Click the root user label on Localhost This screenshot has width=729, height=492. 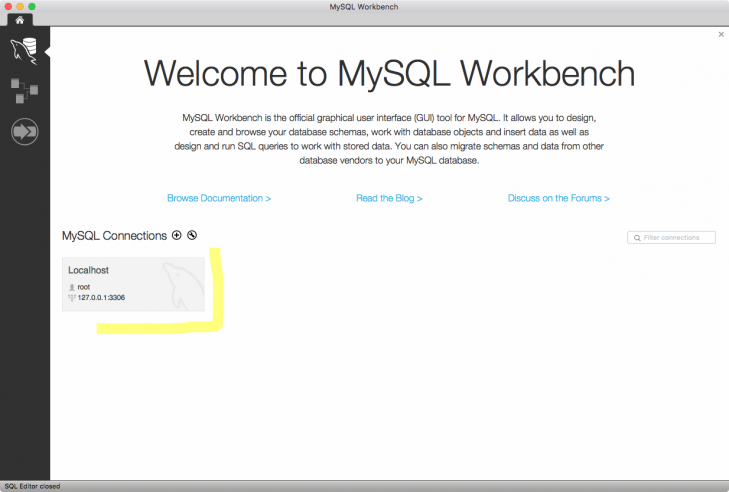click(84, 287)
